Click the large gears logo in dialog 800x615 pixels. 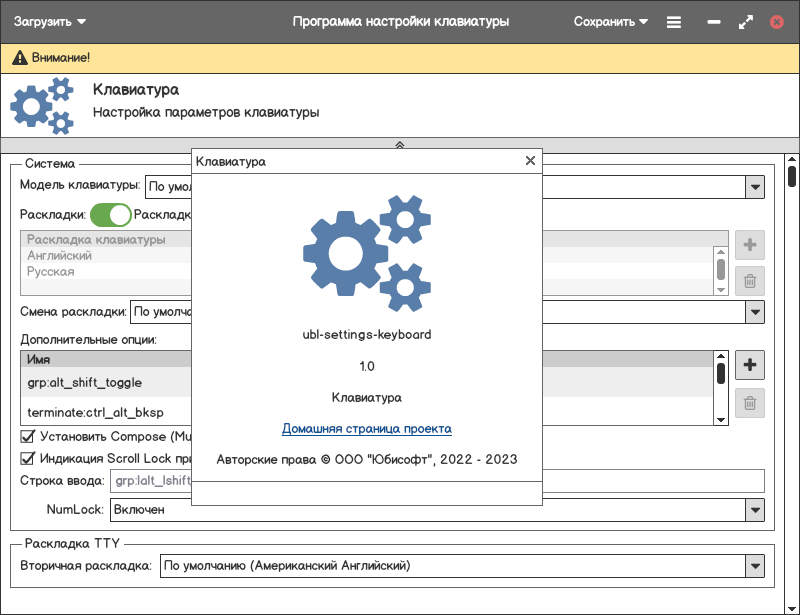(366, 253)
